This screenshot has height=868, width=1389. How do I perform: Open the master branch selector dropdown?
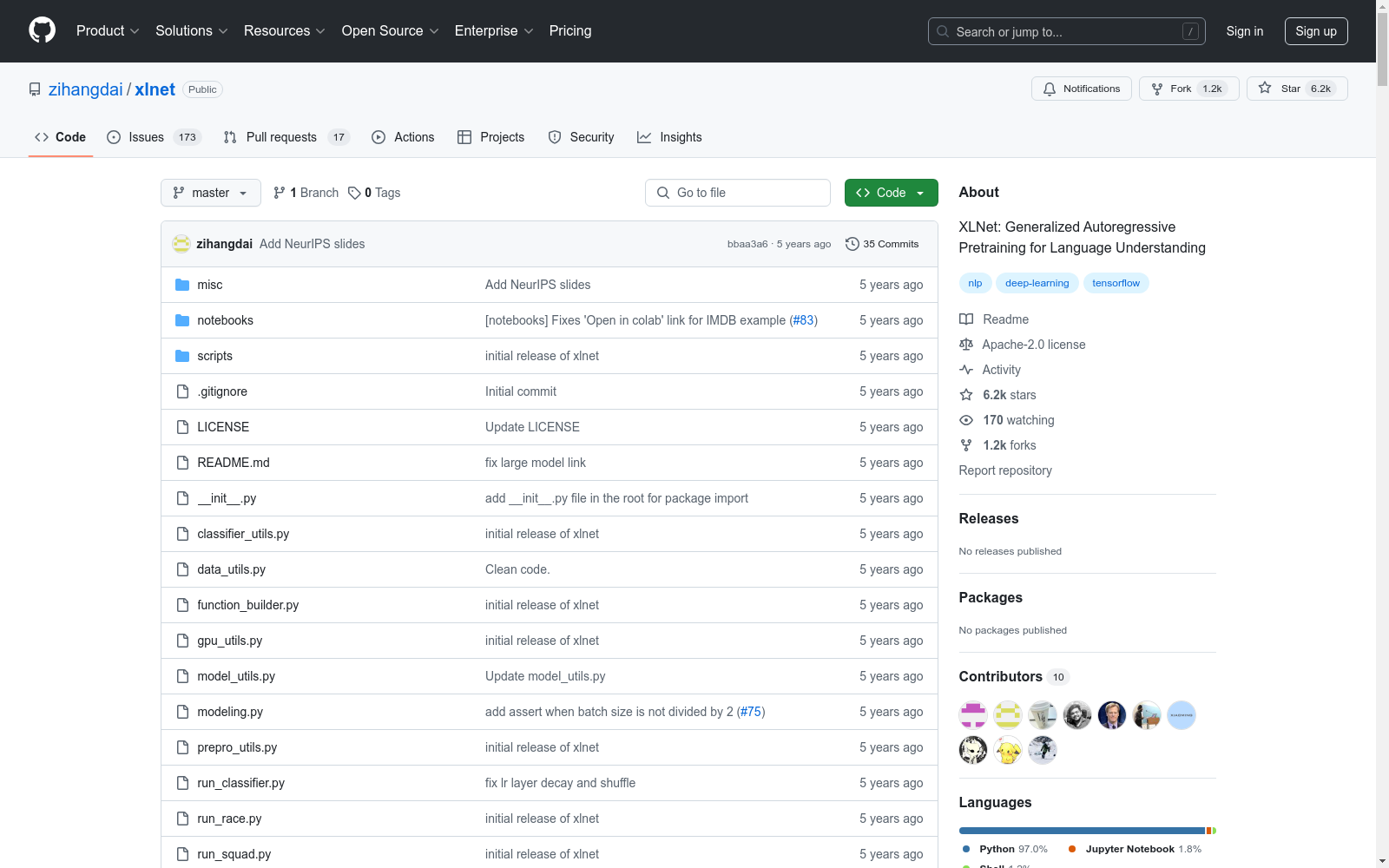[211, 193]
